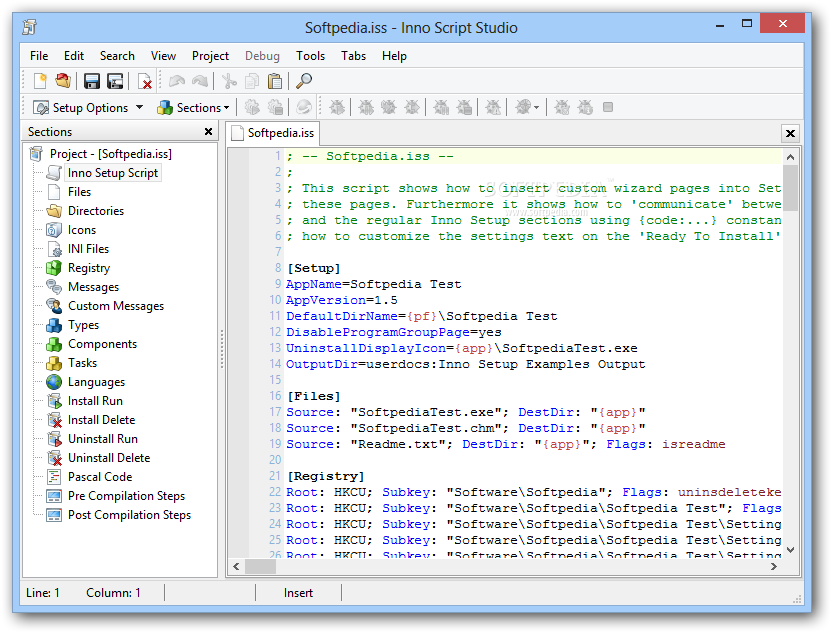Click the Undo arrow icon
The height and width of the screenshot is (633, 832).
(177, 81)
